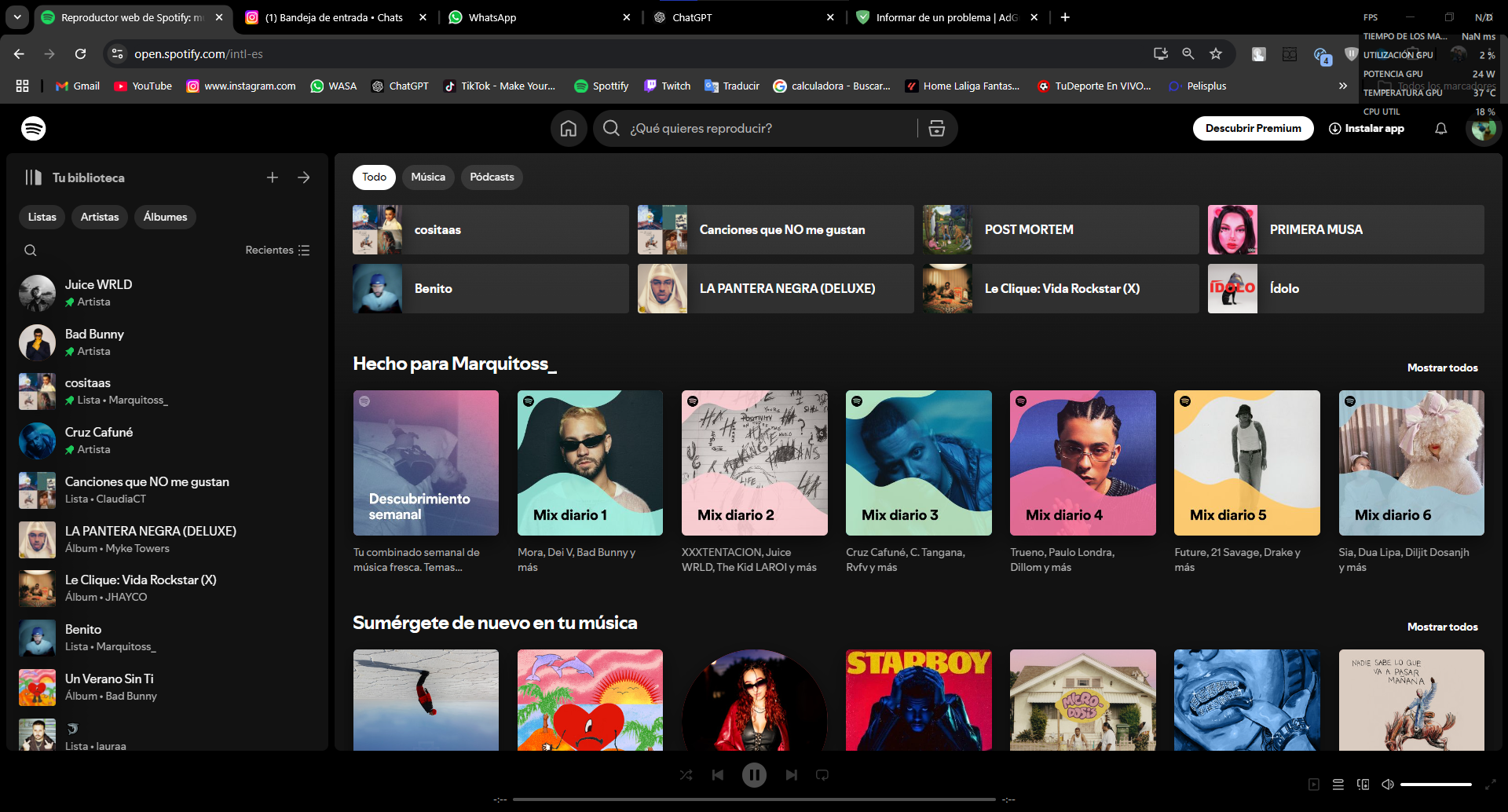Viewport: 1508px width, 812px height.
Task: Open the Recientes sorting dropdown
Action: click(x=276, y=250)
